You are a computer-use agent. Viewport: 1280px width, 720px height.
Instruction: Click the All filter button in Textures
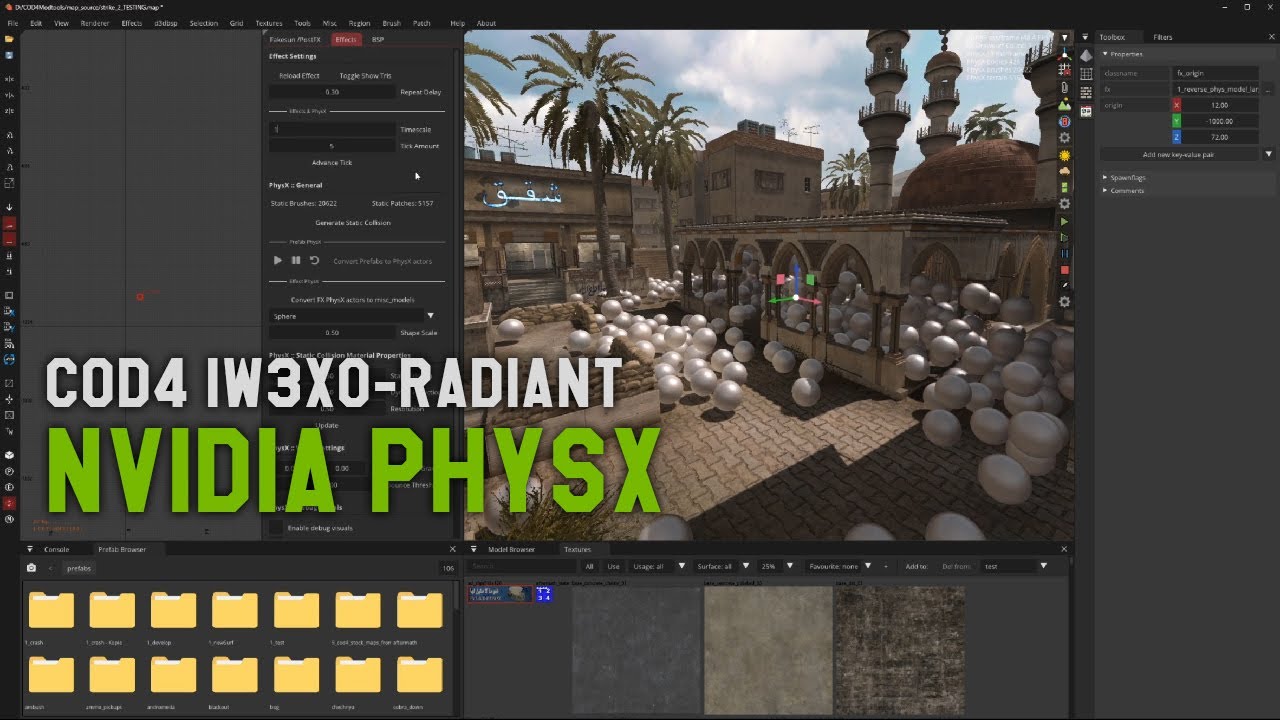590,566
